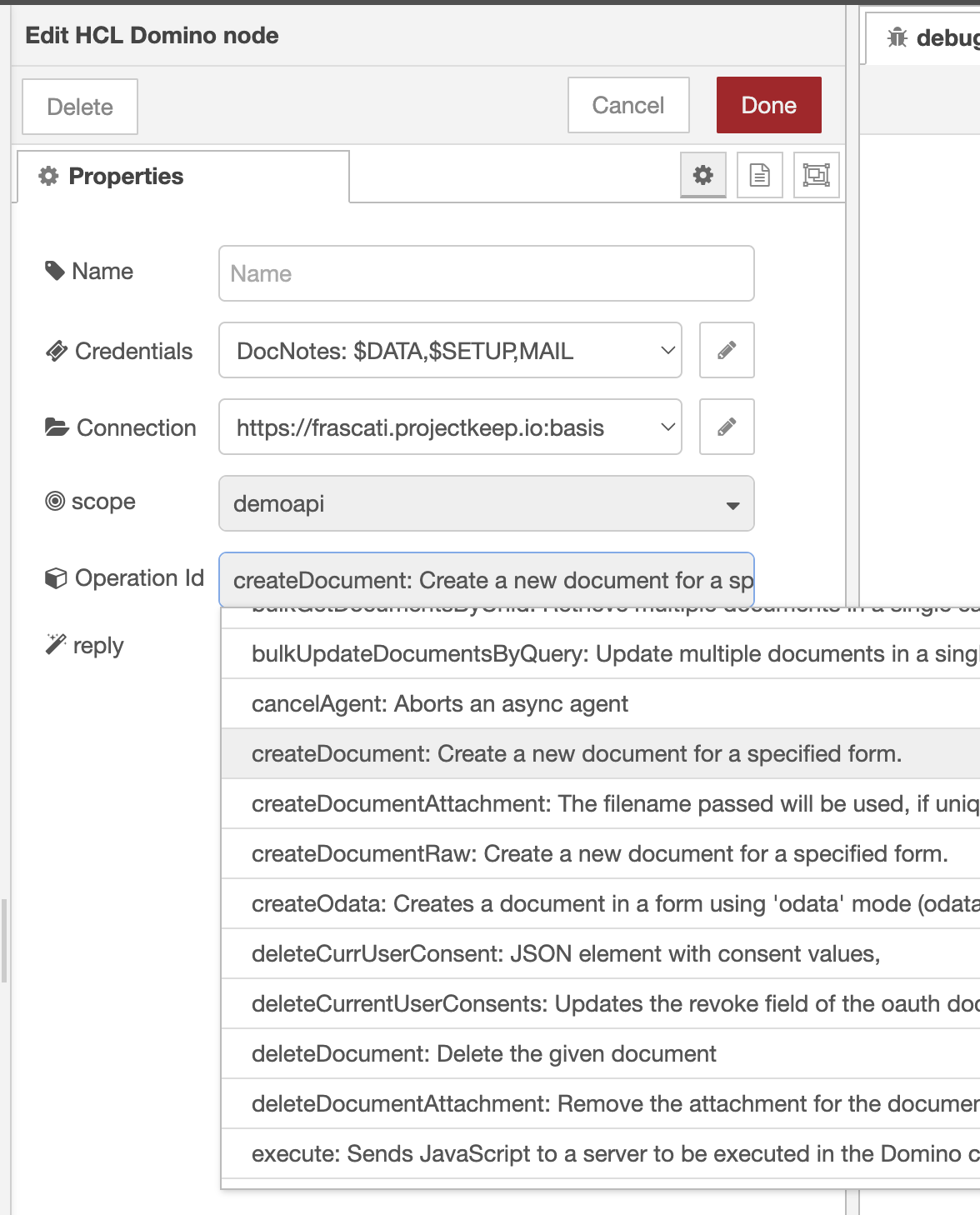Click the Operation Id combo box

(x=487, y=580)
